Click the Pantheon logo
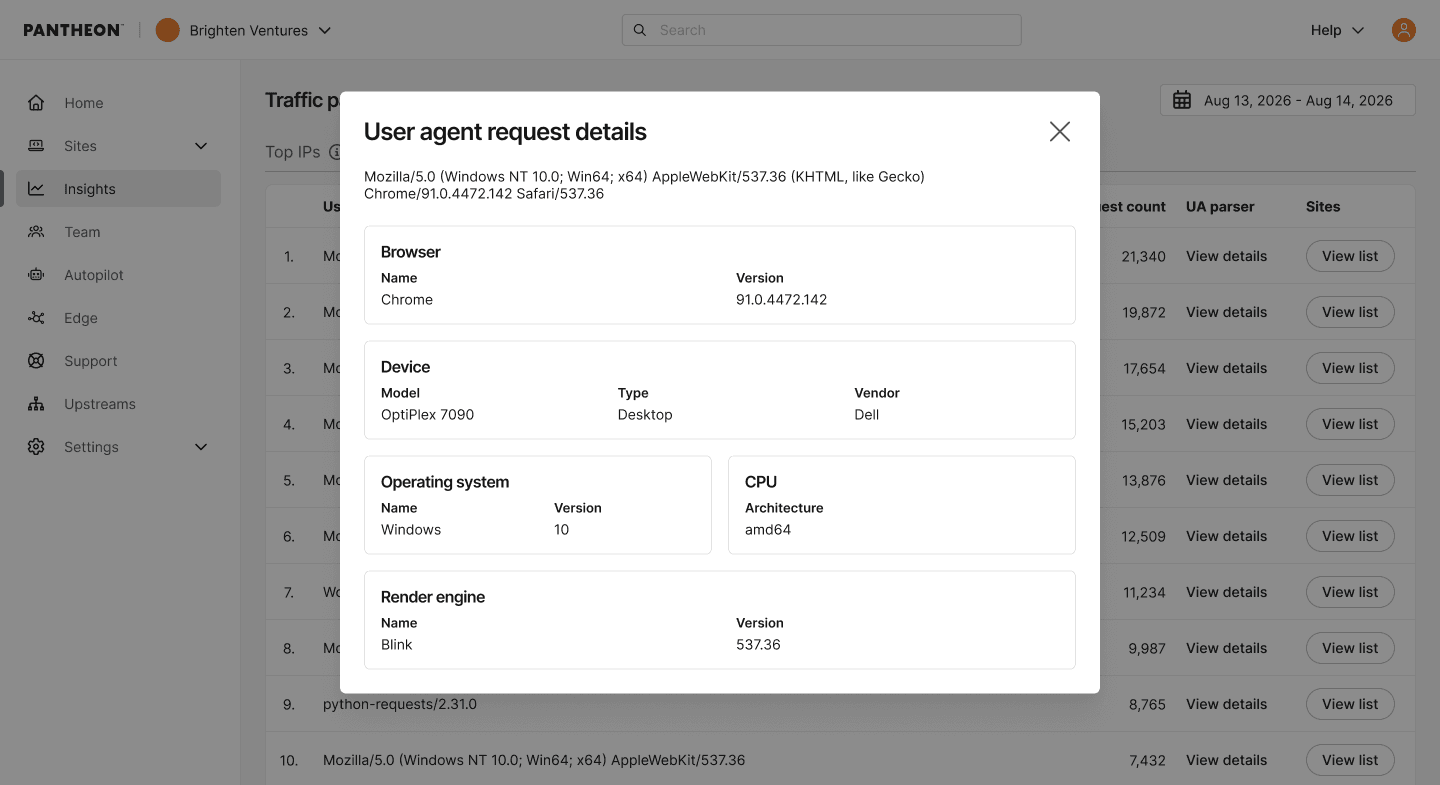 pos(73,30)
